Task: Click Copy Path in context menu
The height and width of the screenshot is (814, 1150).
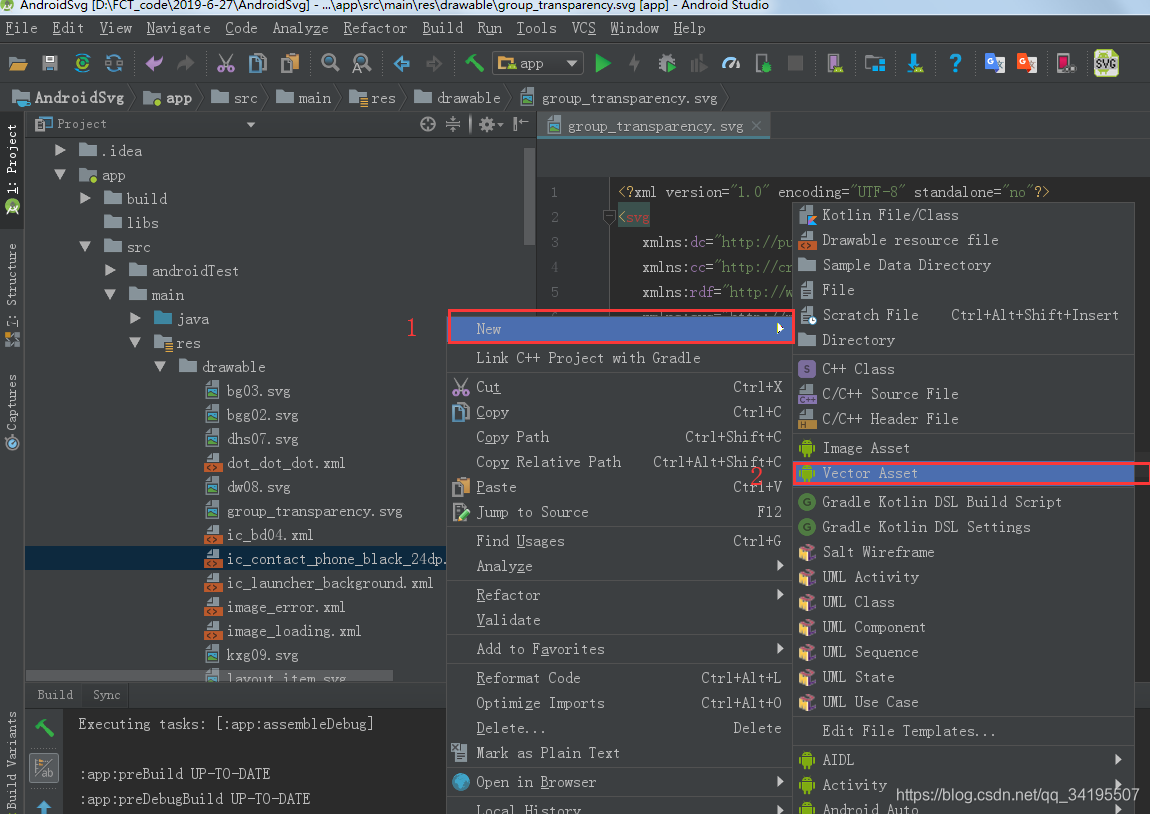Action: 620,437
